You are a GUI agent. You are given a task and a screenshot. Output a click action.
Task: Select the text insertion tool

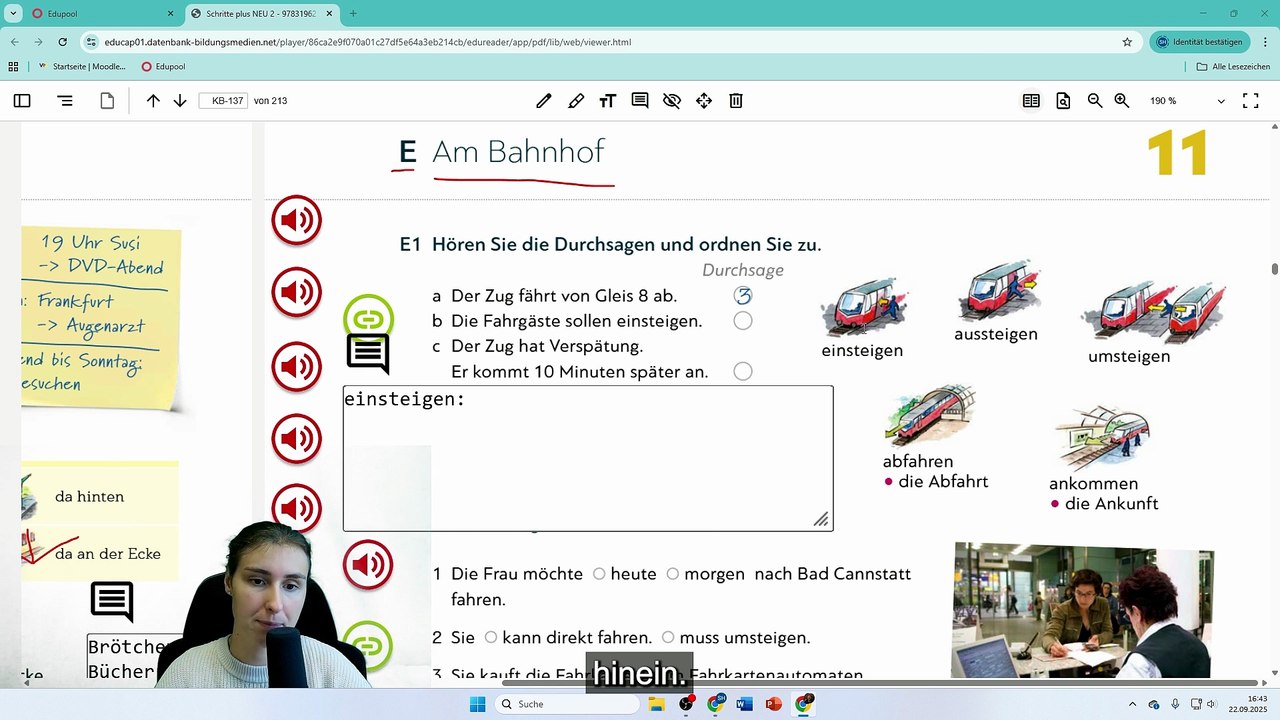click(x=608, y=101)
